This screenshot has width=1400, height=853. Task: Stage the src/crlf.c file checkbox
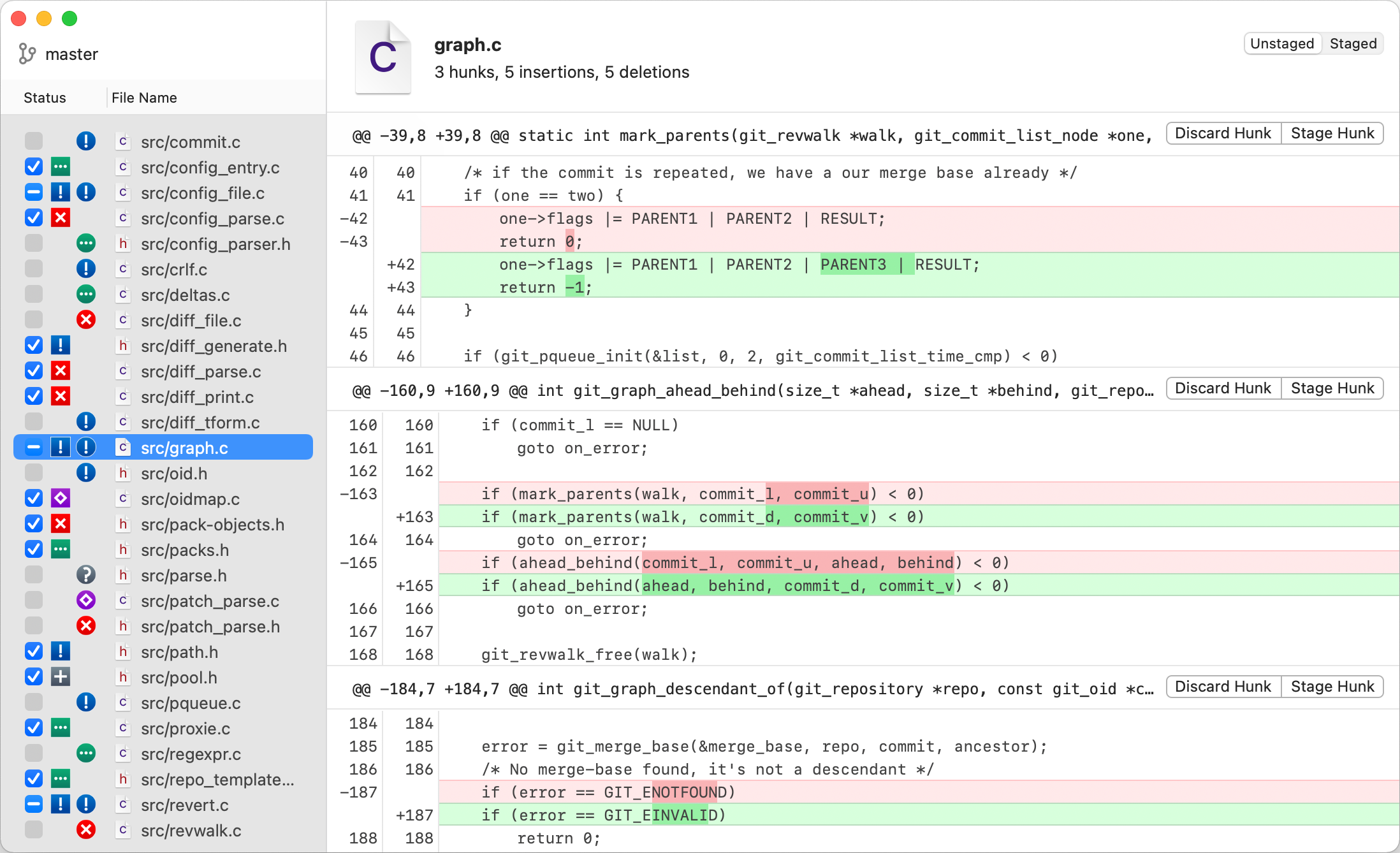[x=34, y=269]
